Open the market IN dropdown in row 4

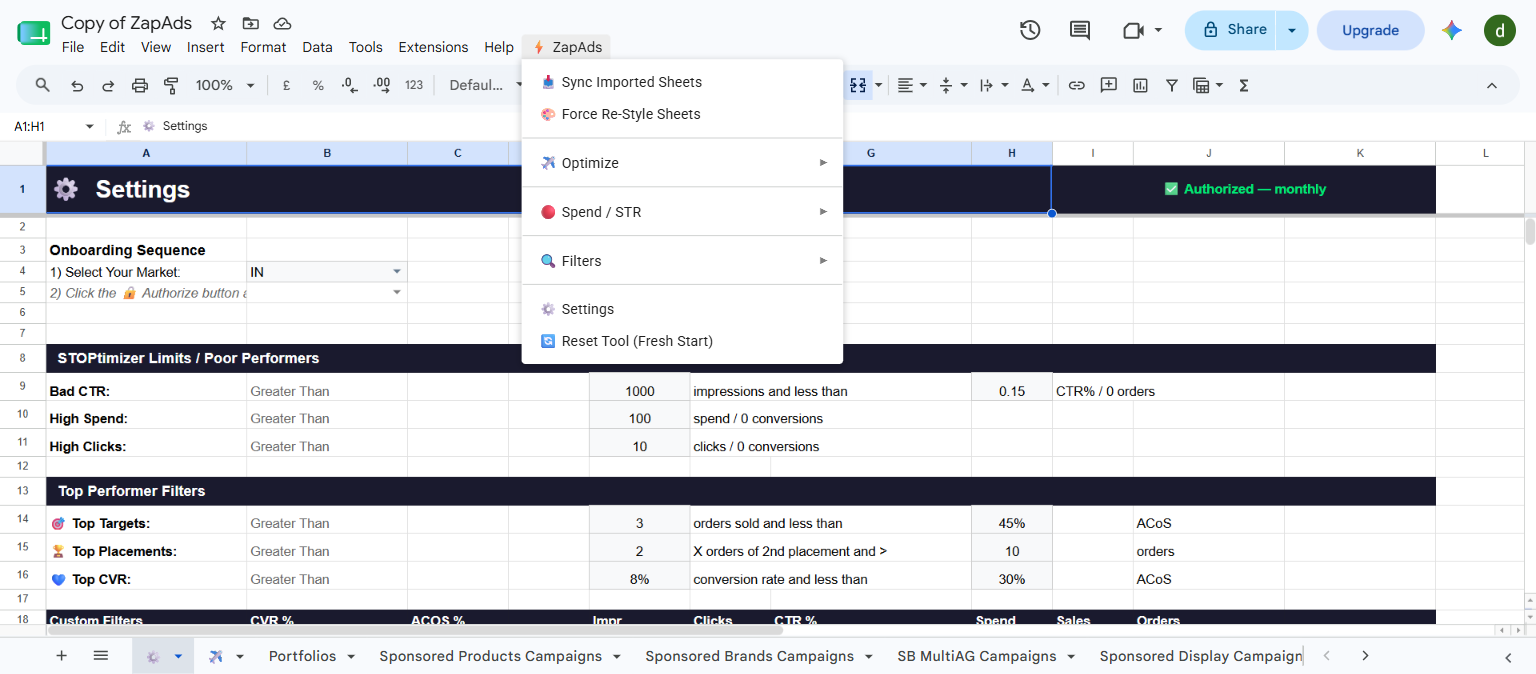[397, 272]
